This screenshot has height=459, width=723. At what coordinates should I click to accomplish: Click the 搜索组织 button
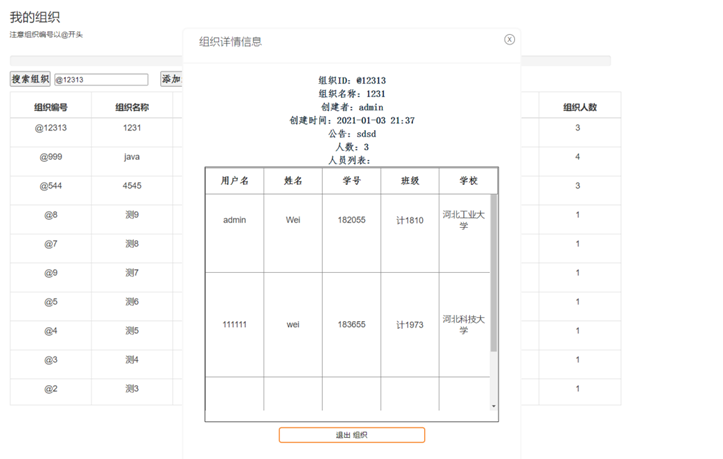[30, 79]
